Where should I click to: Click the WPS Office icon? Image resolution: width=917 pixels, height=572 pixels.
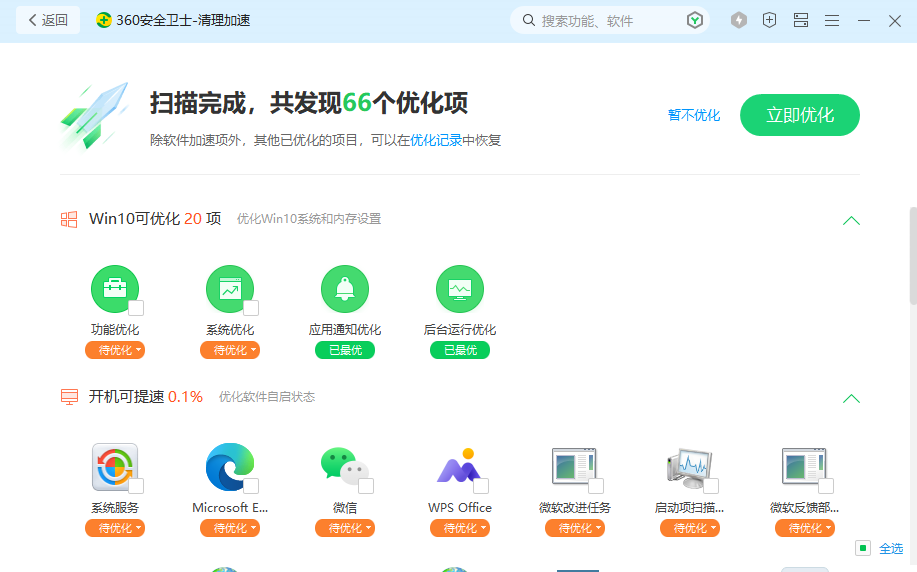click(460, 467)
